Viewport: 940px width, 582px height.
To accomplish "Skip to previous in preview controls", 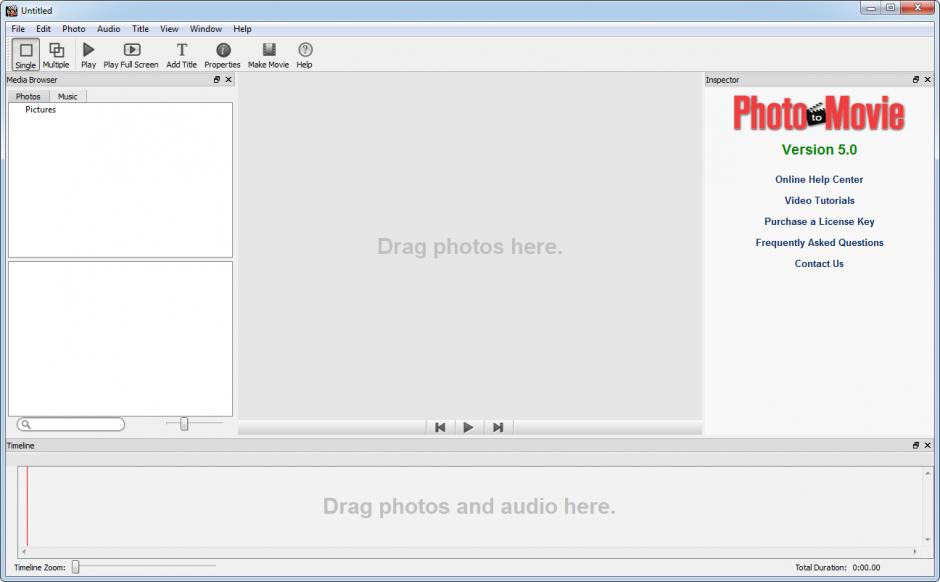I will (440, 427).
